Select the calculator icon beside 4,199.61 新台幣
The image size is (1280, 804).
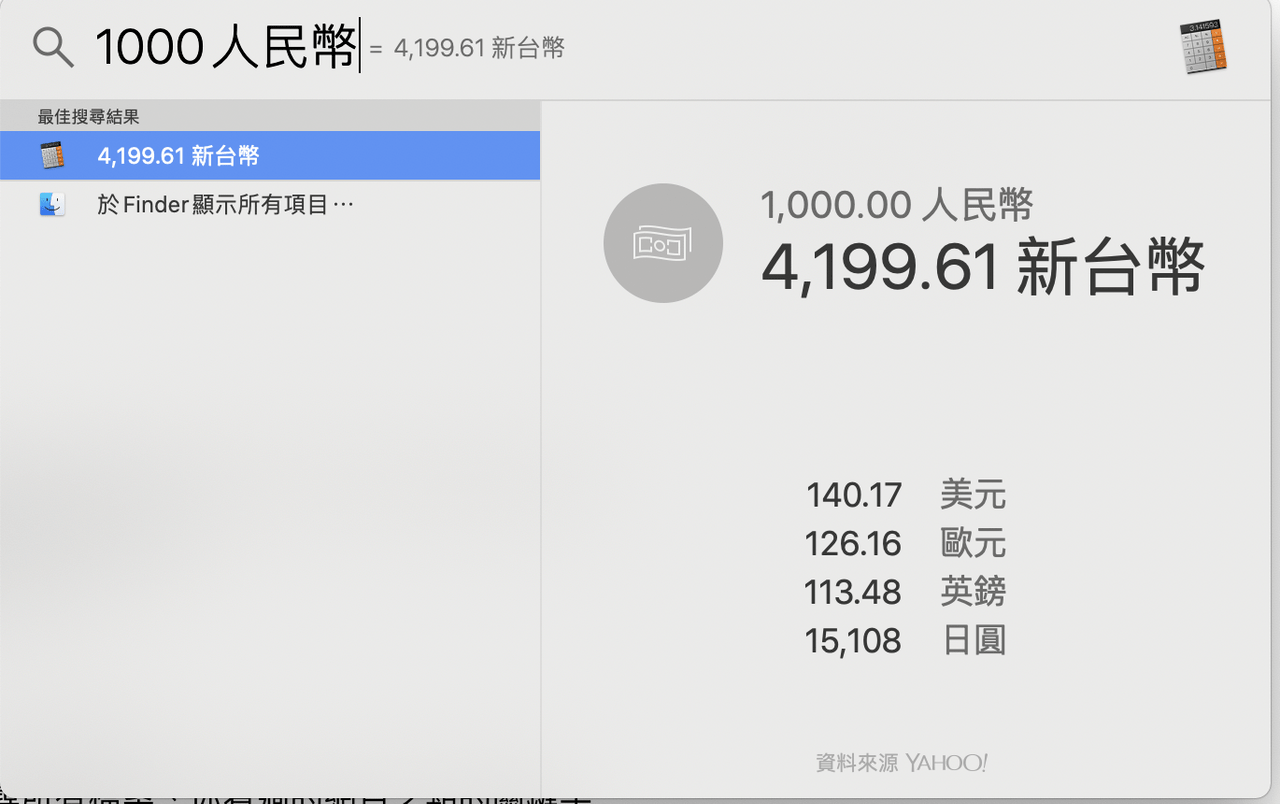click(x=52, y=156)
